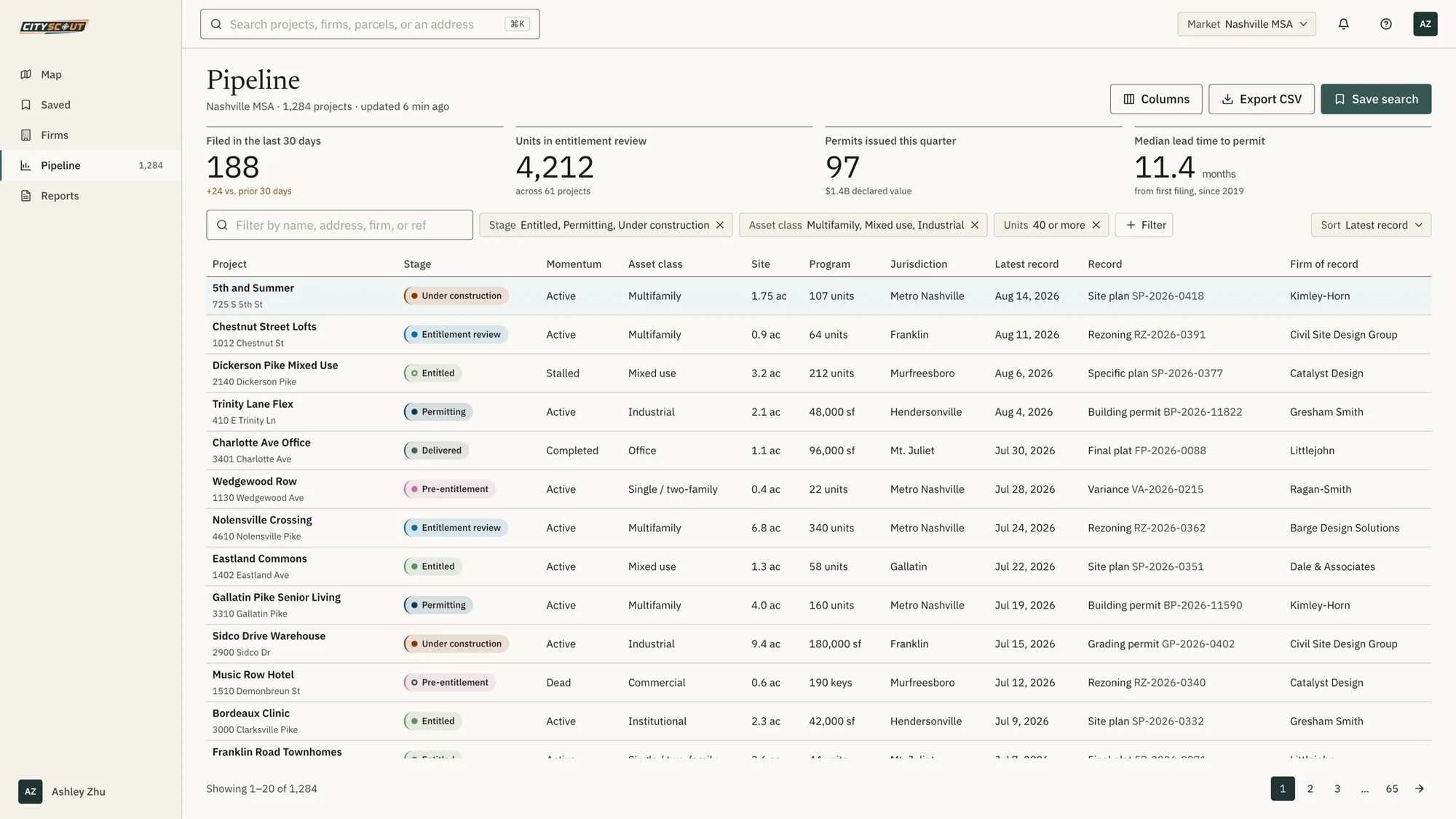
Task: Click Ashley Zhu user profile
Action: [62, 791]
